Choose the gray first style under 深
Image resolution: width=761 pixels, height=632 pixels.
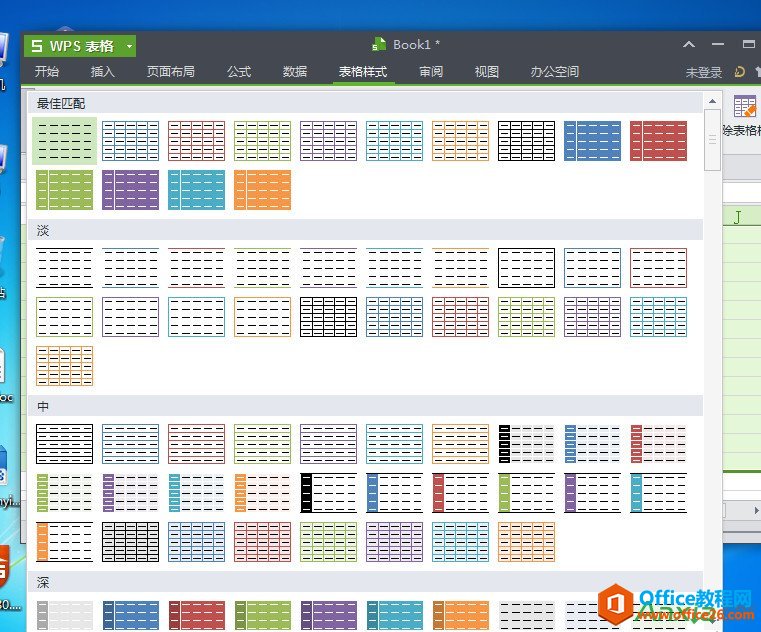click(65, 615)
